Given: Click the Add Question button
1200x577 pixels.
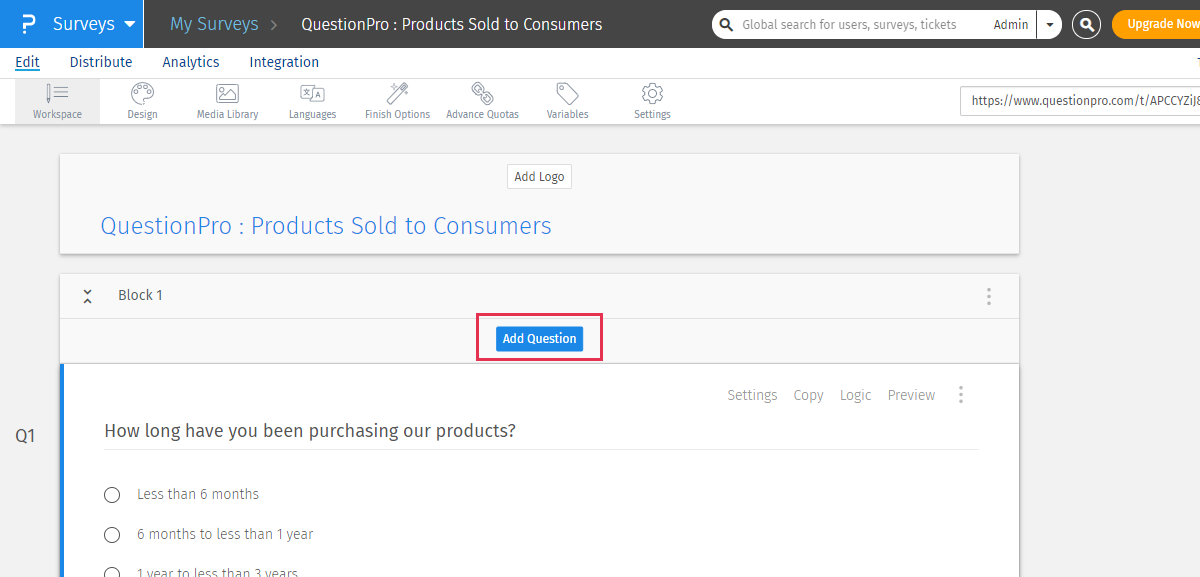Looking at the screenshot, I should point(539,339).
